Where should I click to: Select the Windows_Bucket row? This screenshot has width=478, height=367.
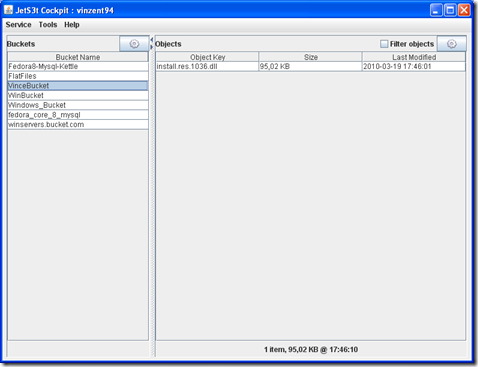tap(78, 105)
